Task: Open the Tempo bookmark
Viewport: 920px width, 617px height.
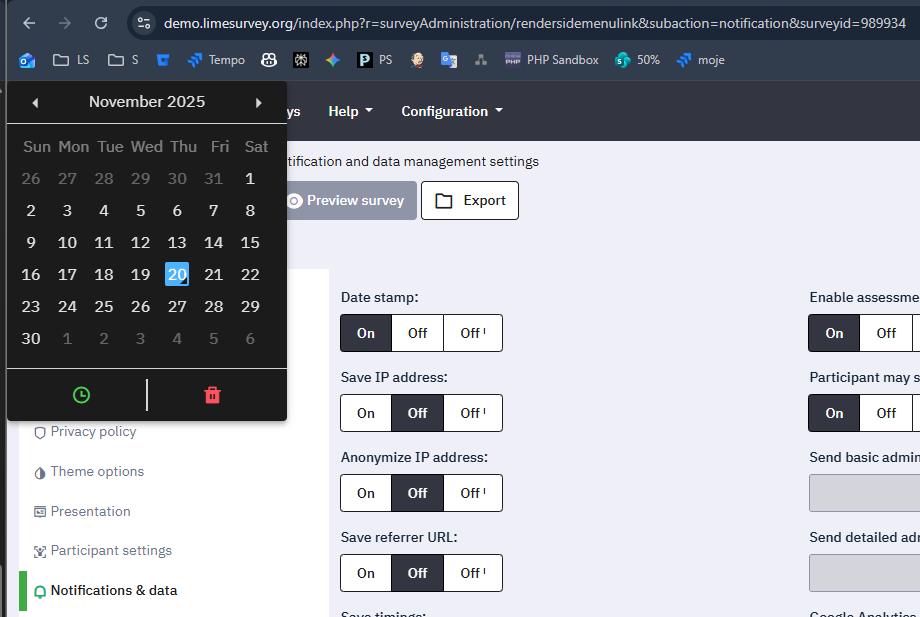Action: coord(215,60)
